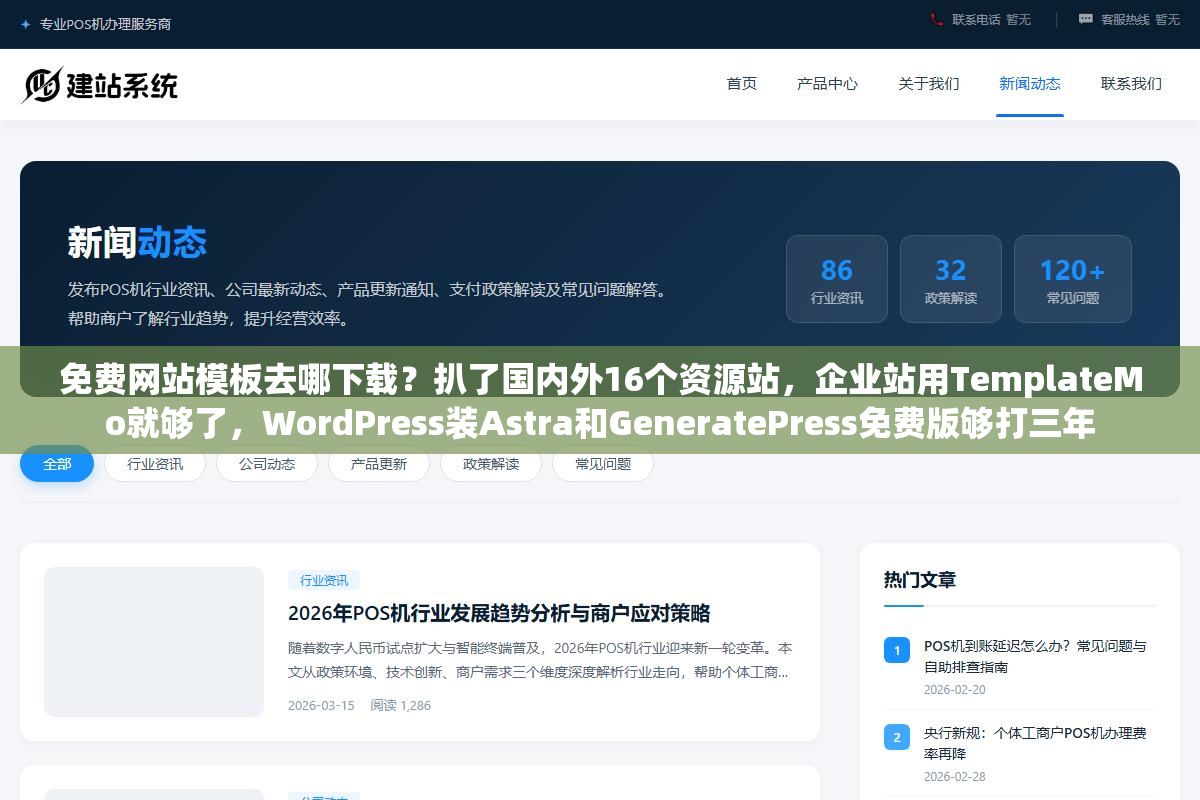Filter news by 产品更新
Image resolution: width=1200 pixels, height=800 pixels.
click(x=379, y=464)
